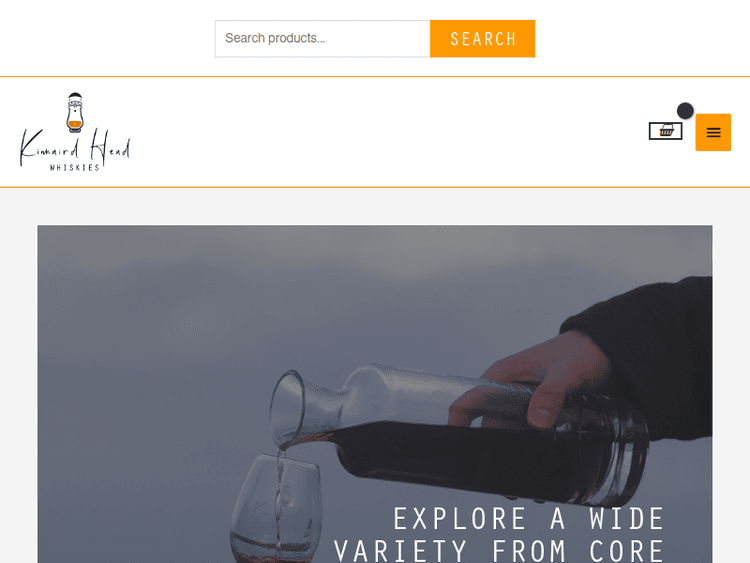Click the Kinnaird Head handwritten signature text
This screenshot has height=563, width=750.
point(75,147)
